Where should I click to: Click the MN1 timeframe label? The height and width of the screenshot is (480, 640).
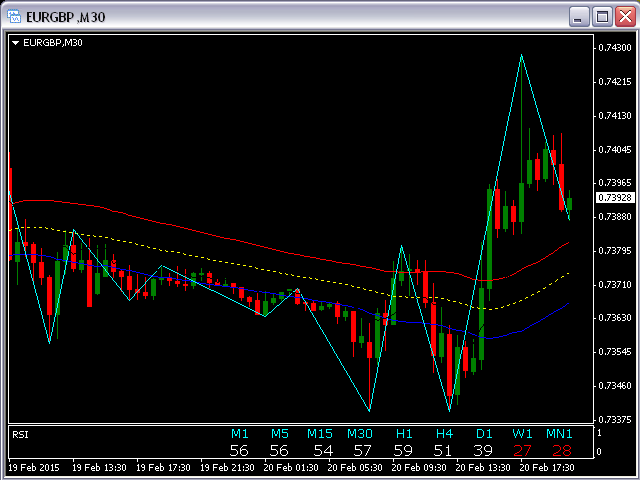(x=560, y=433)
